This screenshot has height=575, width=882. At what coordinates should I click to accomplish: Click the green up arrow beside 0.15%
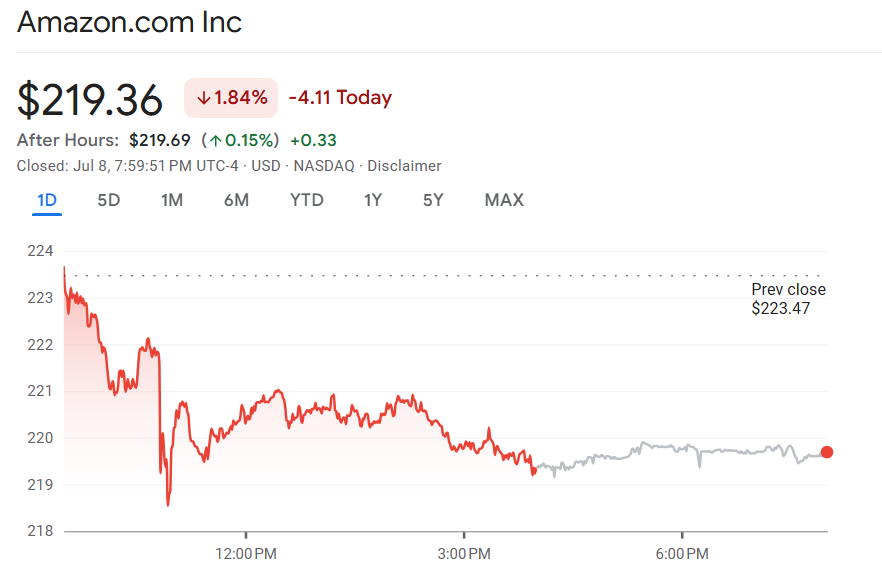coord(215,140)
